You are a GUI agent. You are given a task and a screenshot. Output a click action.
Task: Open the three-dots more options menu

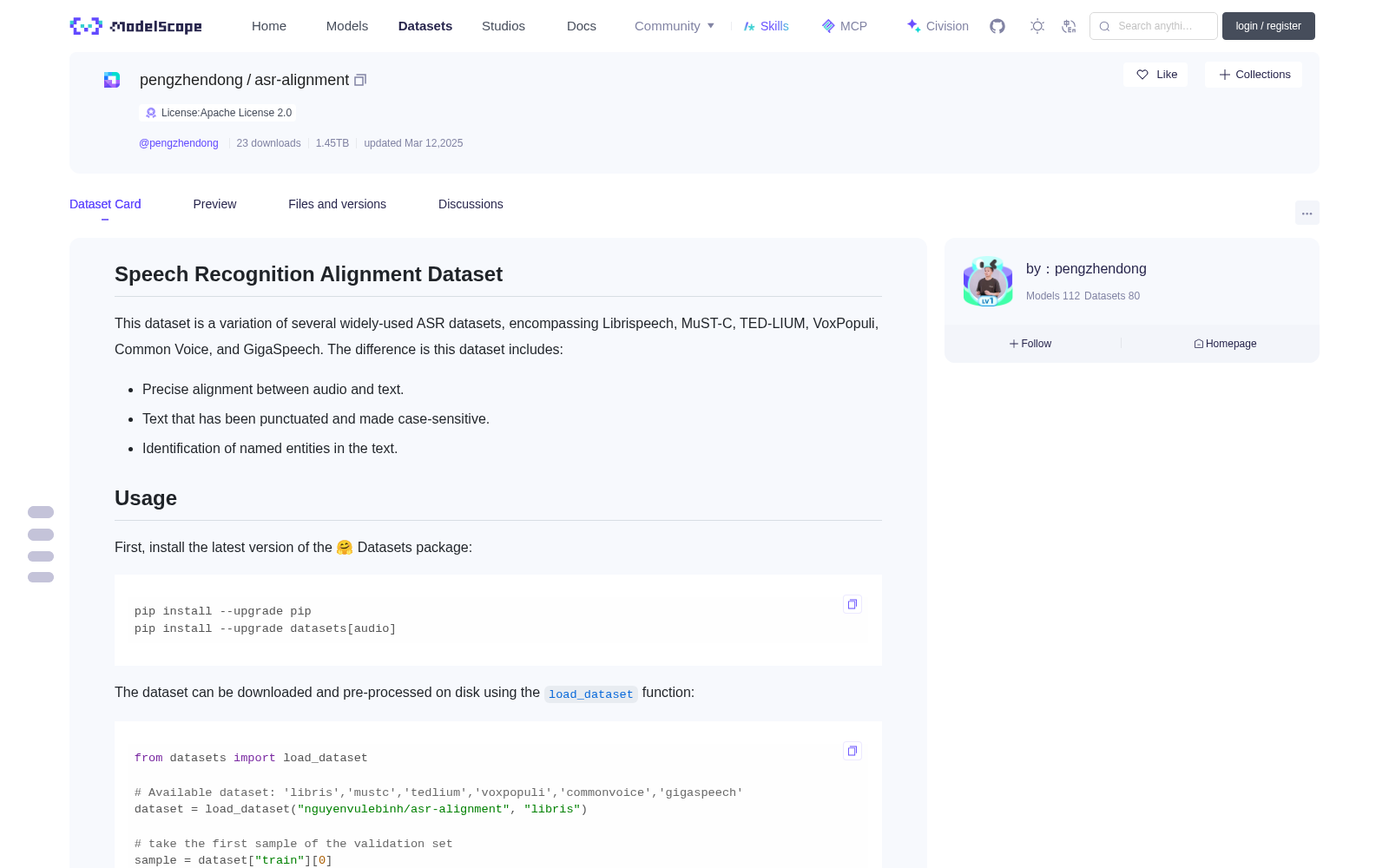[1307, 213]
